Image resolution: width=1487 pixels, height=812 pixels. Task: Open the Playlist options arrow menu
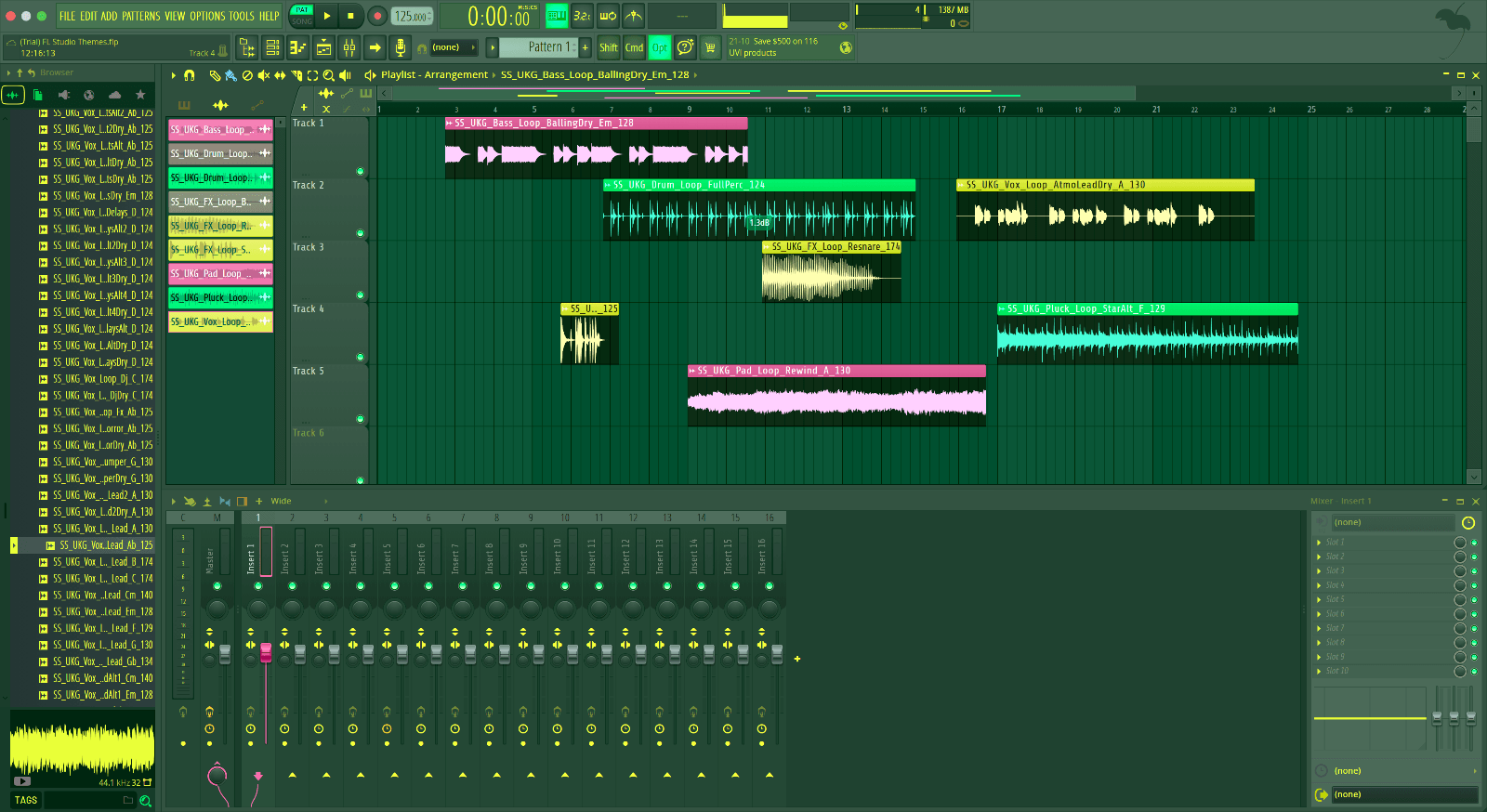[x=173, y=75]
